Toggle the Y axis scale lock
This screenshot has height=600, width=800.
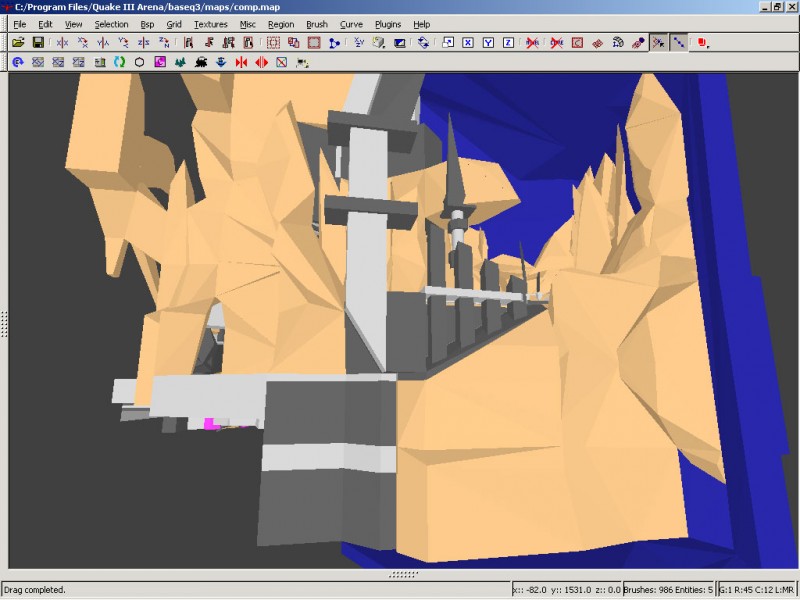[488, 43]
